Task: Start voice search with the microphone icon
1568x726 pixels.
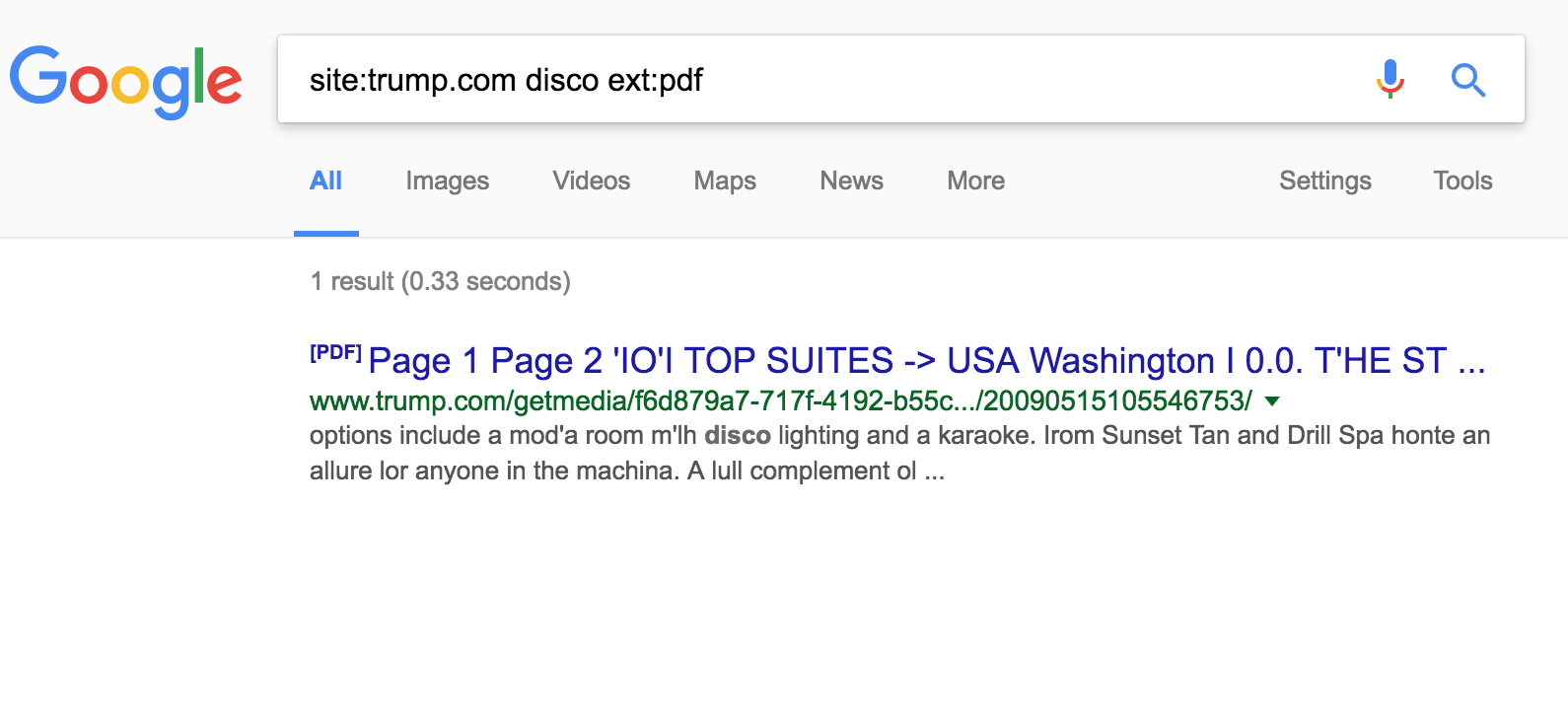Action: 1390,79
